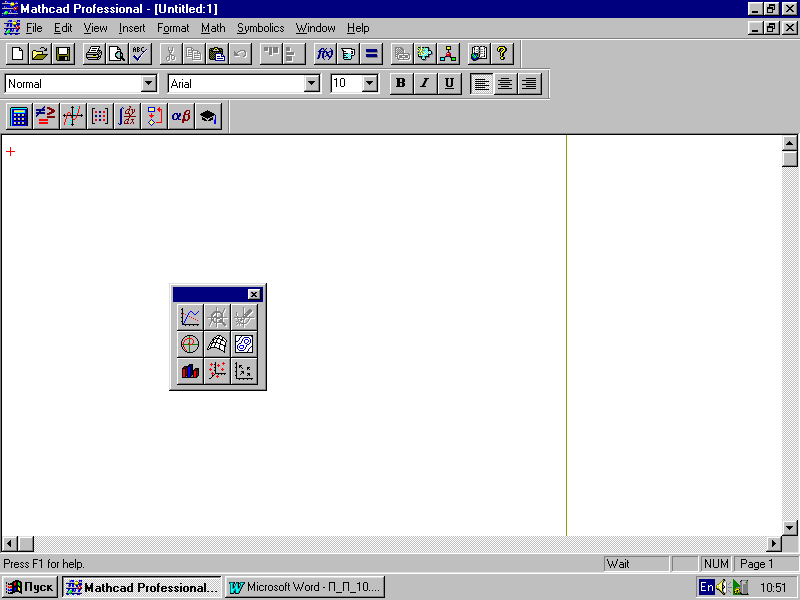
Task: Open the Help menu
Action: (x=358, y=28)
